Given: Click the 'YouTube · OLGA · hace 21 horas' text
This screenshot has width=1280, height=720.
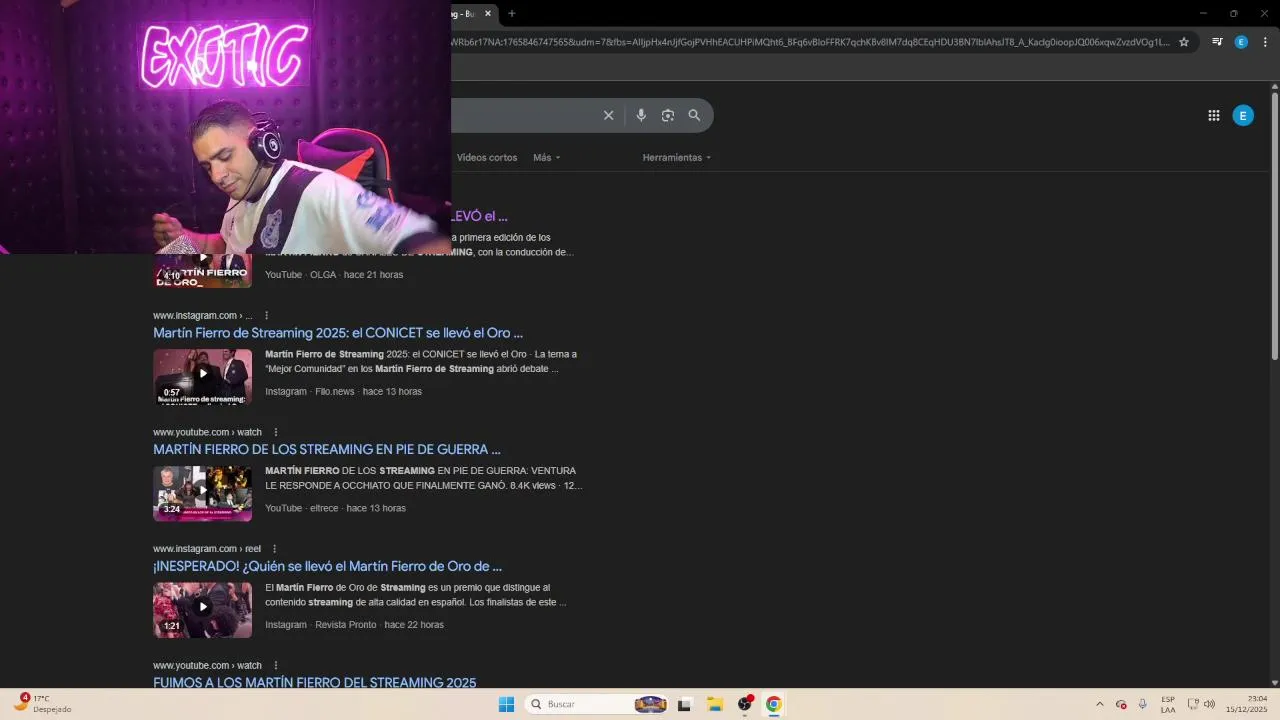Looking at the screenshot, I should 334,275.
